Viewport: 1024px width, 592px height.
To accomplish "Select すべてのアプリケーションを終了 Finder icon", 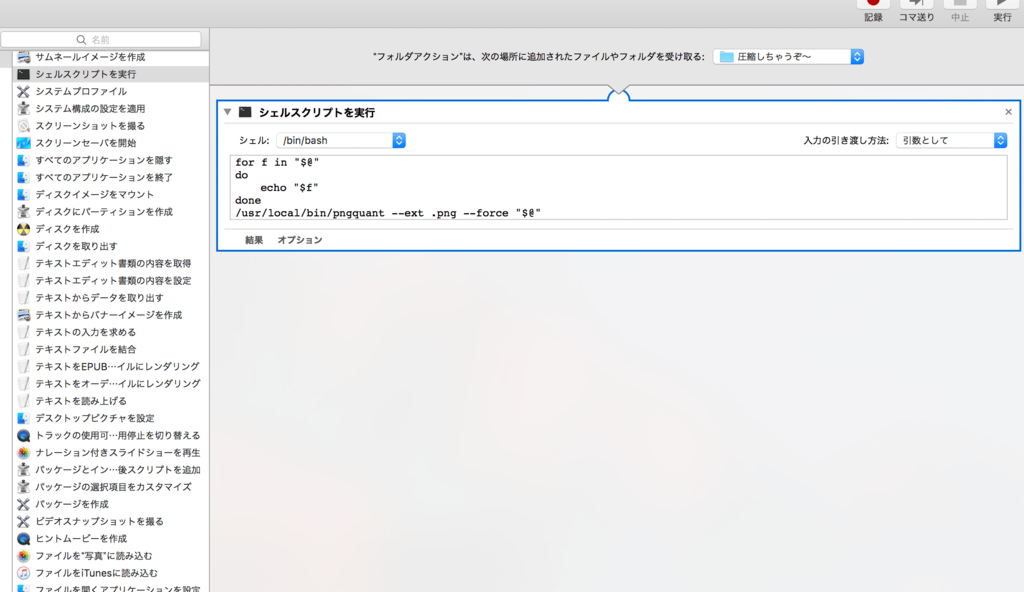I will 24,177.
